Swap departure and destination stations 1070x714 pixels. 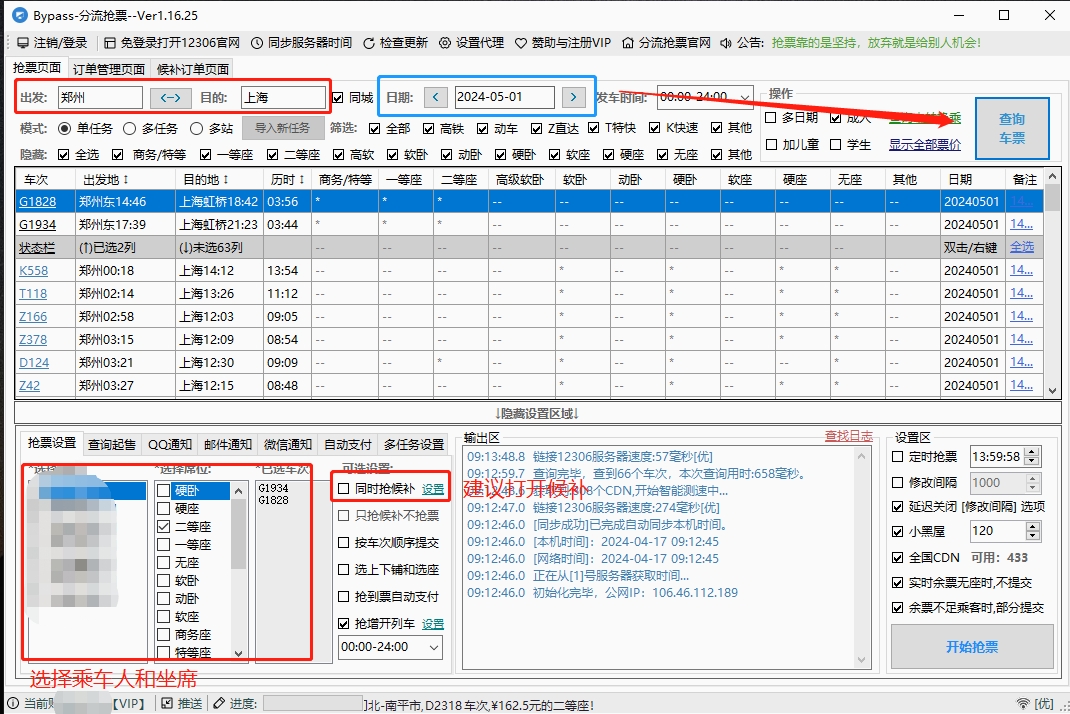[x=171, y=97]
